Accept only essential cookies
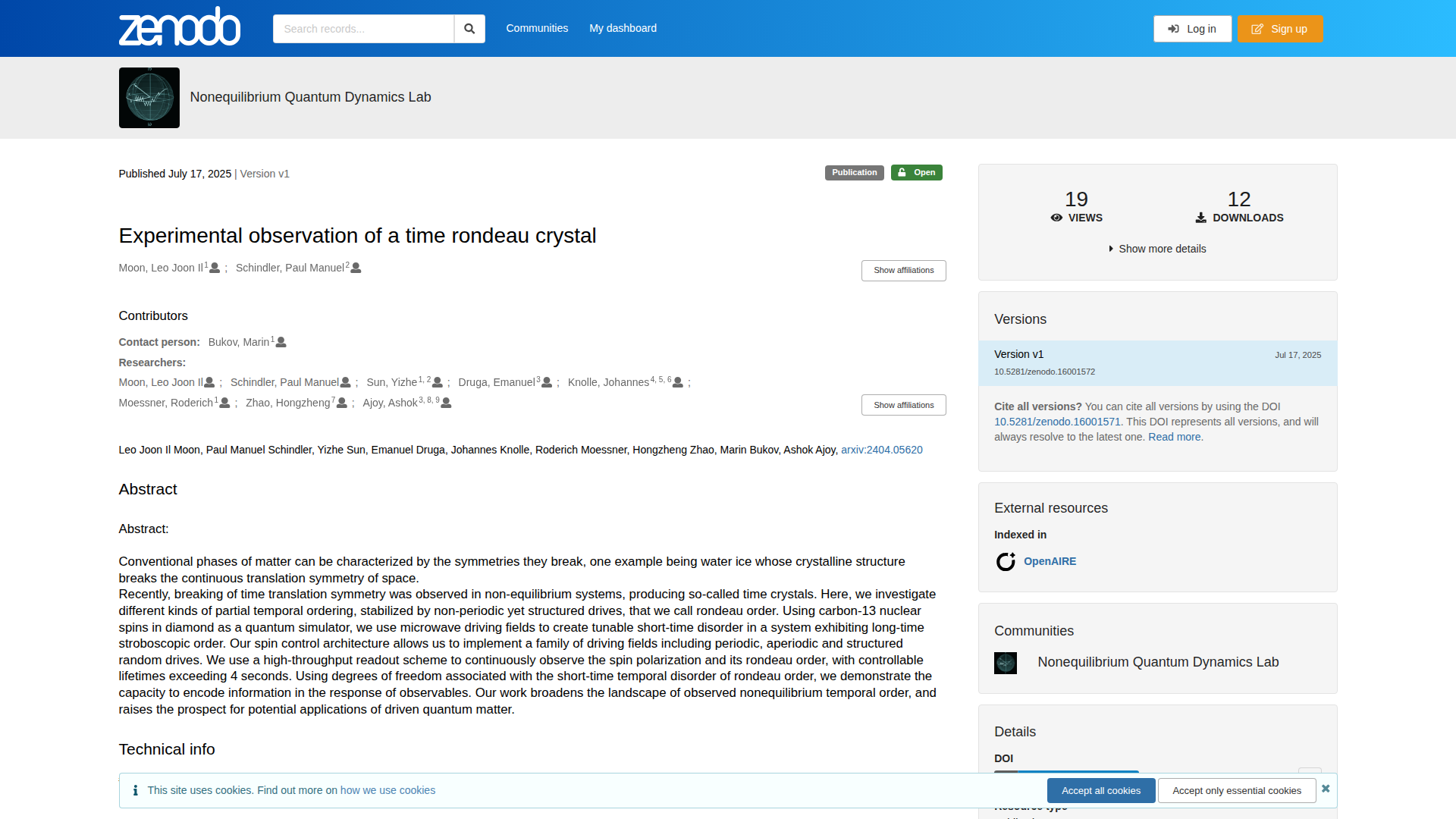 click(1237, 790)
